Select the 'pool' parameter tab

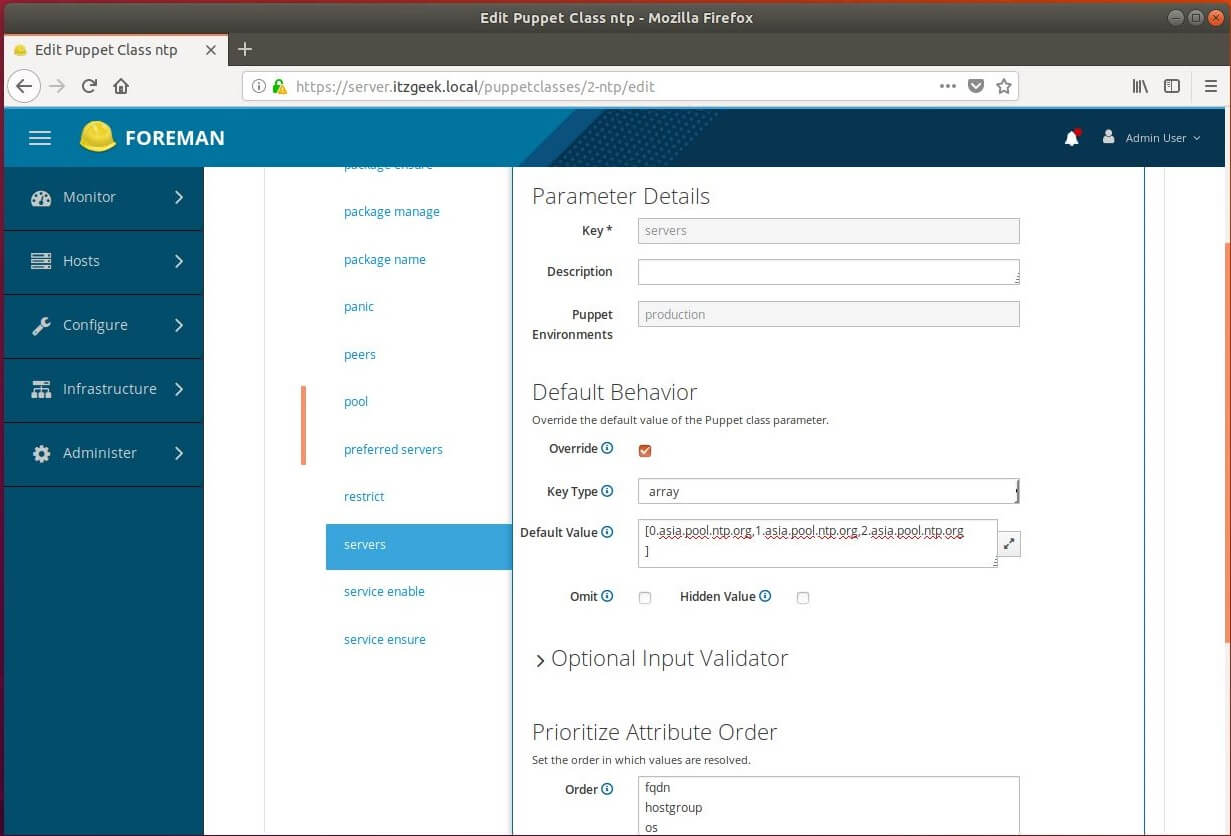point(356,402)
